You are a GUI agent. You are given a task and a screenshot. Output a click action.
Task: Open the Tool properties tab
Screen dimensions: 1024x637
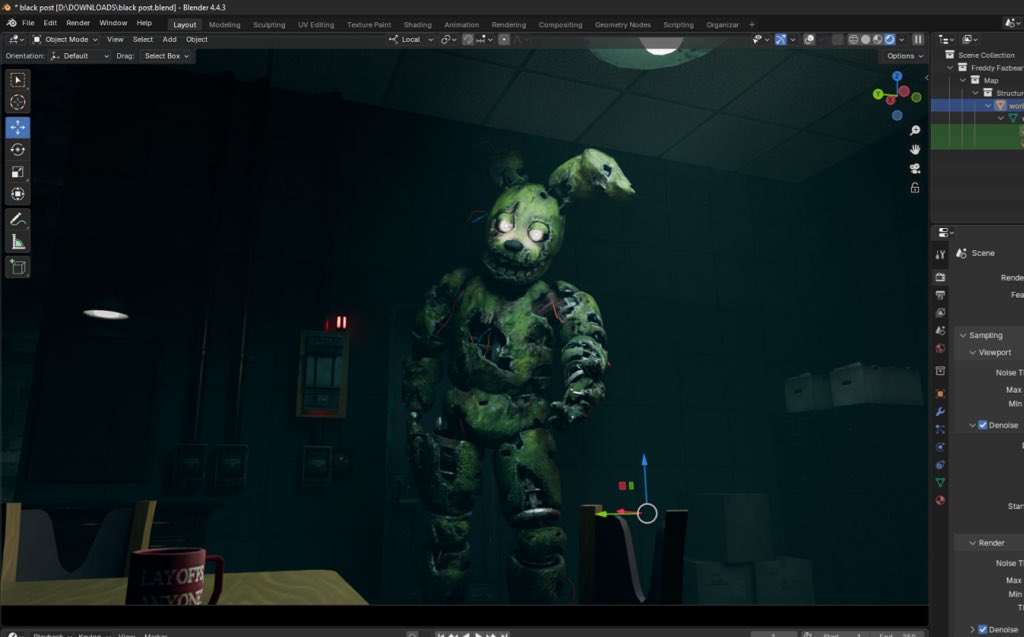[940, 255]
